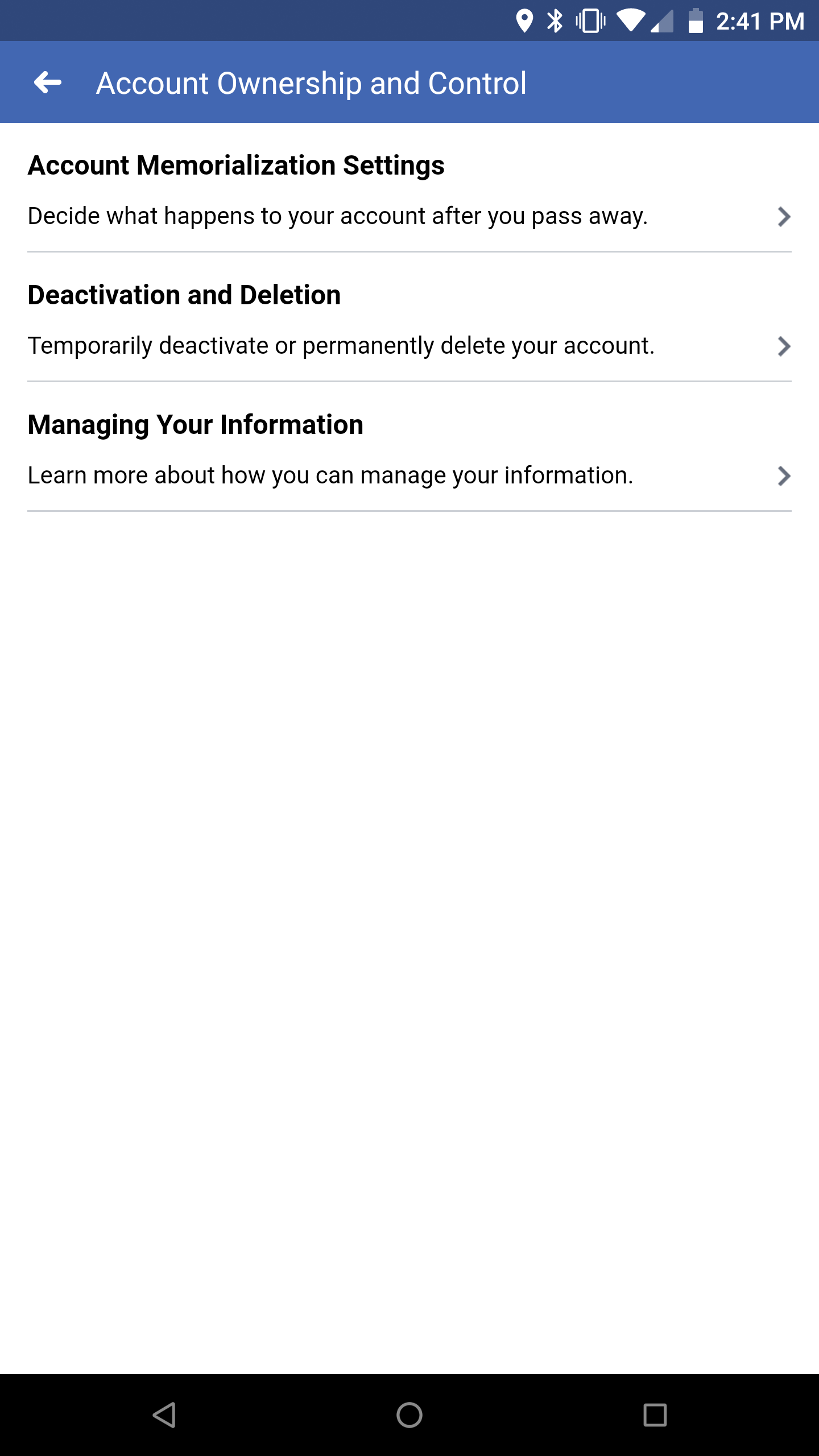Tap the cellular signal strength icon
The height and width of the screenshot is (1456, 819).
[663, 22]
